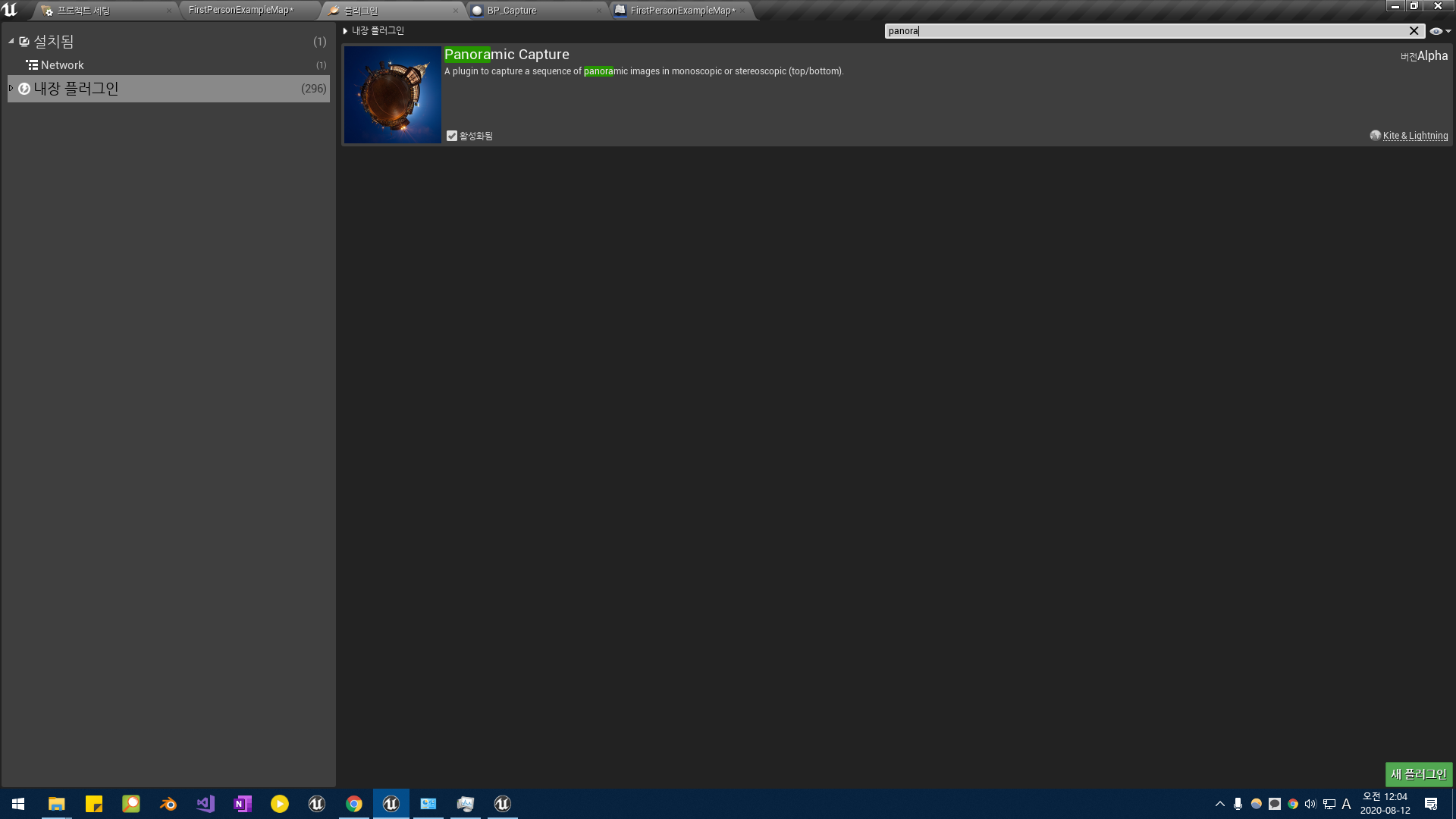Click the active Unreal Editor taskbar icon
Screen dimensions: 1456x819
coord(391,804)
